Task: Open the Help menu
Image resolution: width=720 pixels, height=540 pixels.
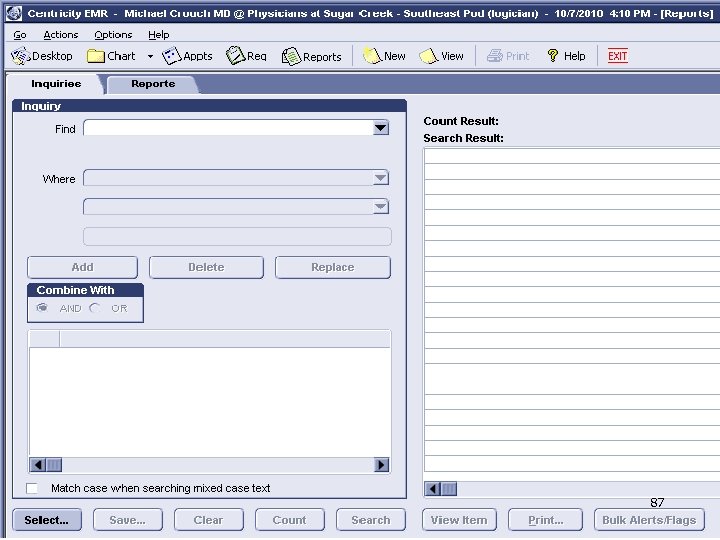Action: pyautogui.click(x=158, y=35)
